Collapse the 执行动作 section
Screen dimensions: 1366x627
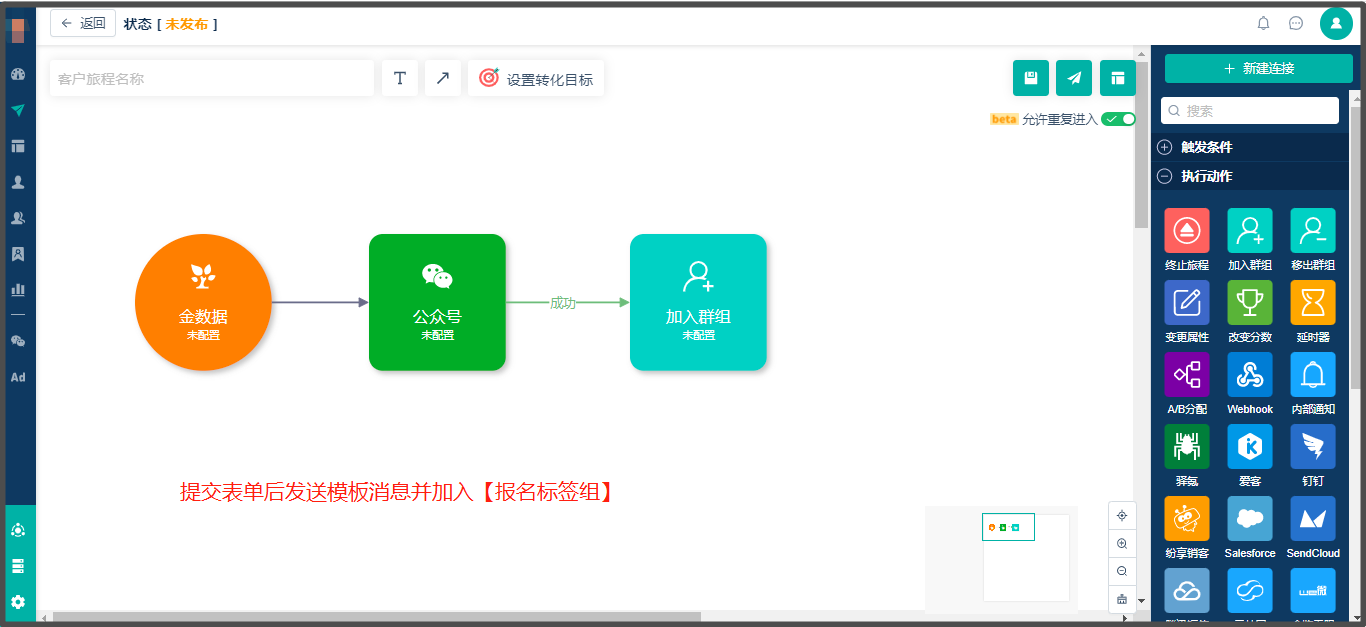[x=1250, y=176]
